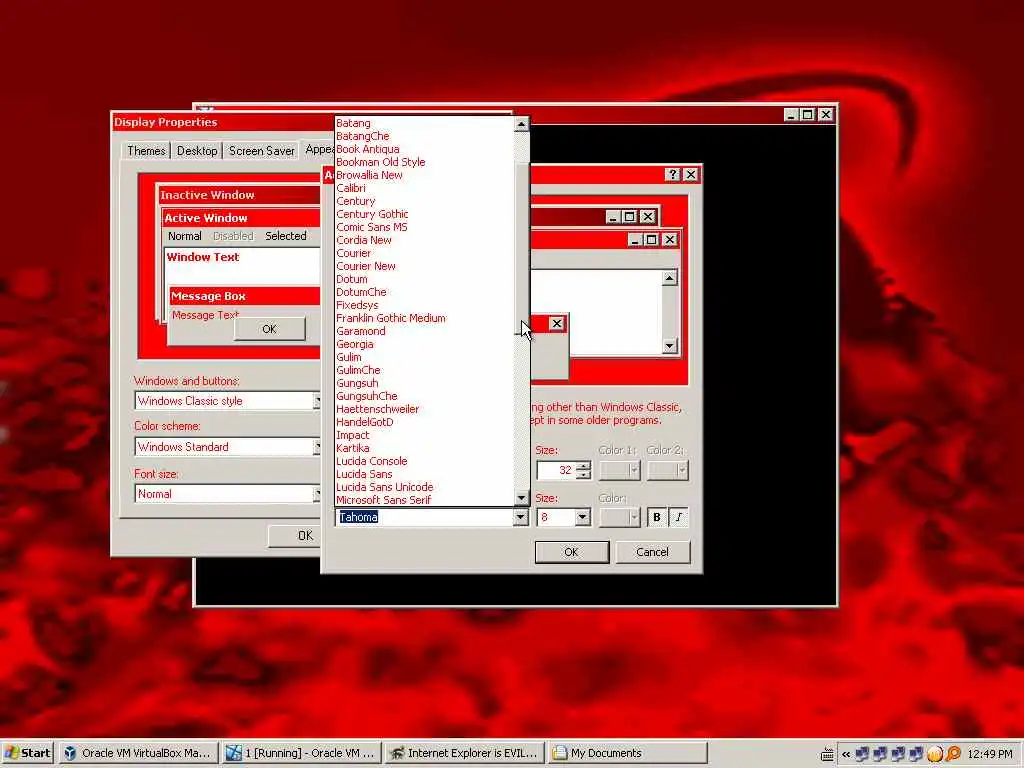Open the Color 2 dropdown
The width and height of the screenshot is (1024, 768).
coord(667,470)
